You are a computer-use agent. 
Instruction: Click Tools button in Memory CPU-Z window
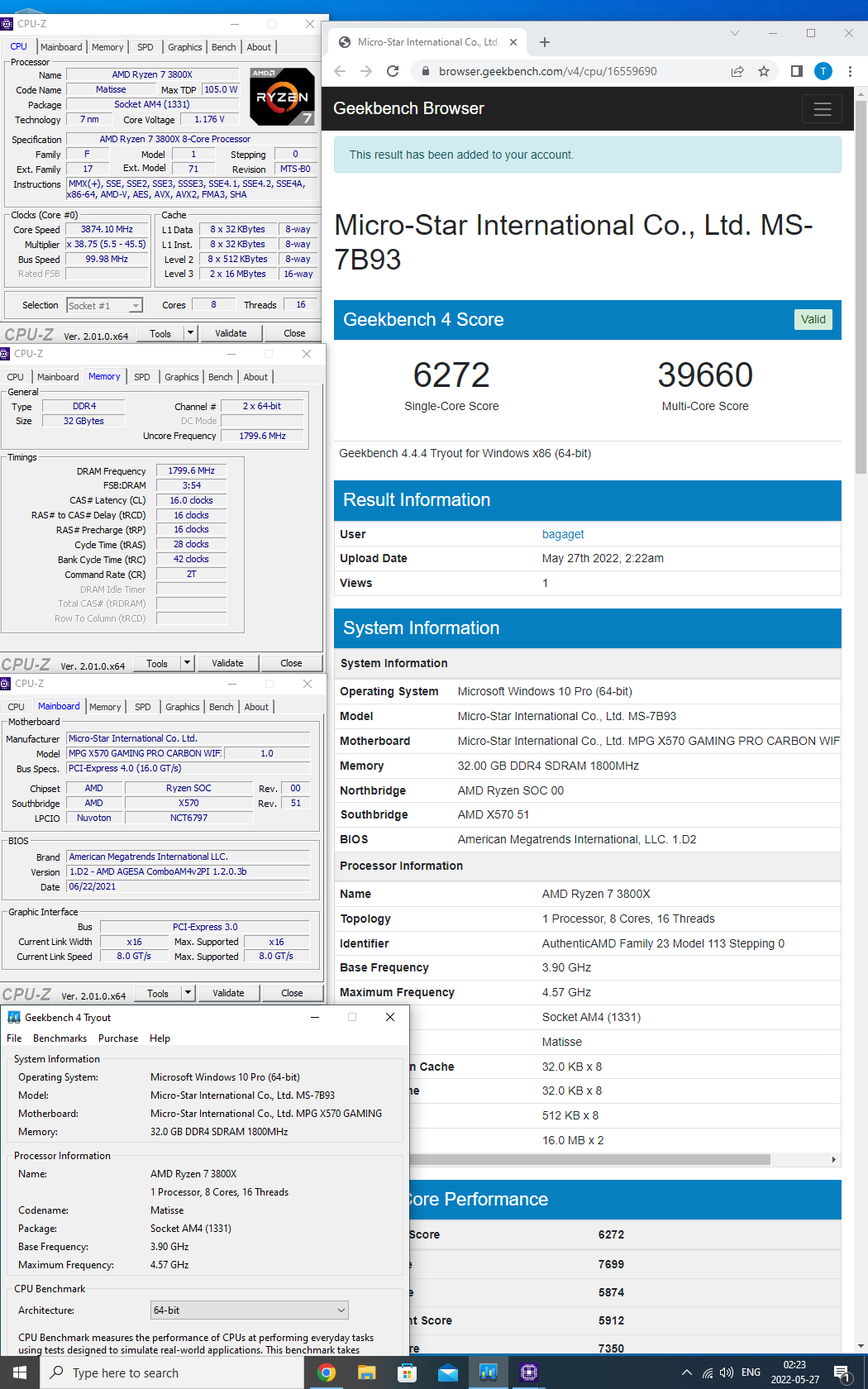click(x=157, y=663)
